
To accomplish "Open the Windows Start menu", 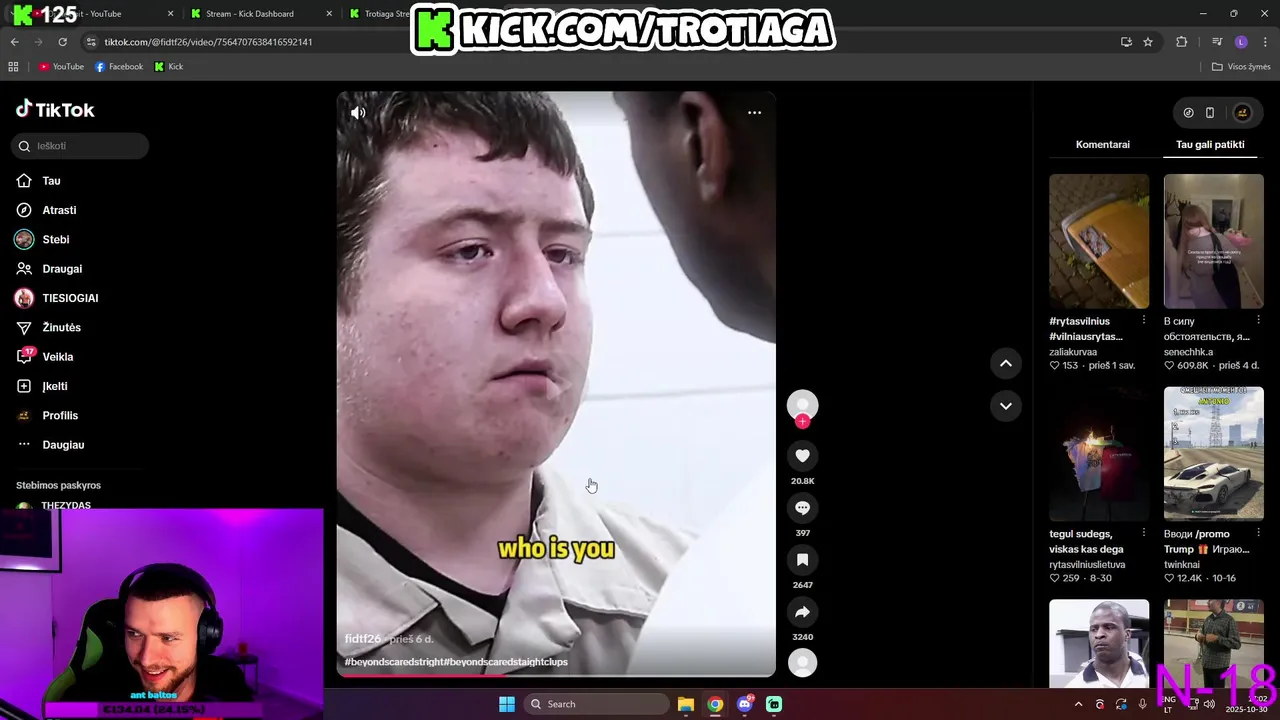I will click(x=507, y=704).
